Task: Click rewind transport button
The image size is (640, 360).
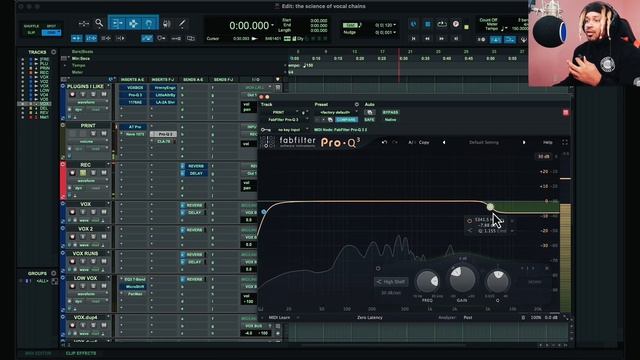Action: coord(427,38)
